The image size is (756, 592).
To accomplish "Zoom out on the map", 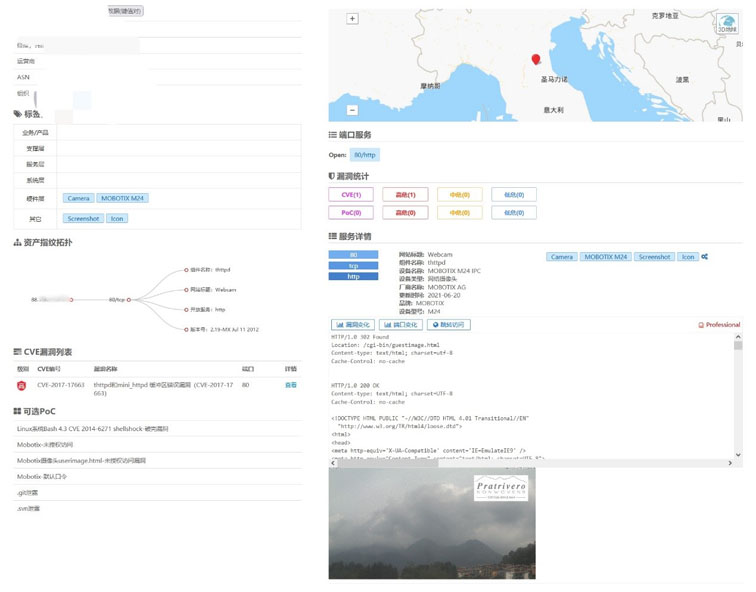I will pos(352,110).
